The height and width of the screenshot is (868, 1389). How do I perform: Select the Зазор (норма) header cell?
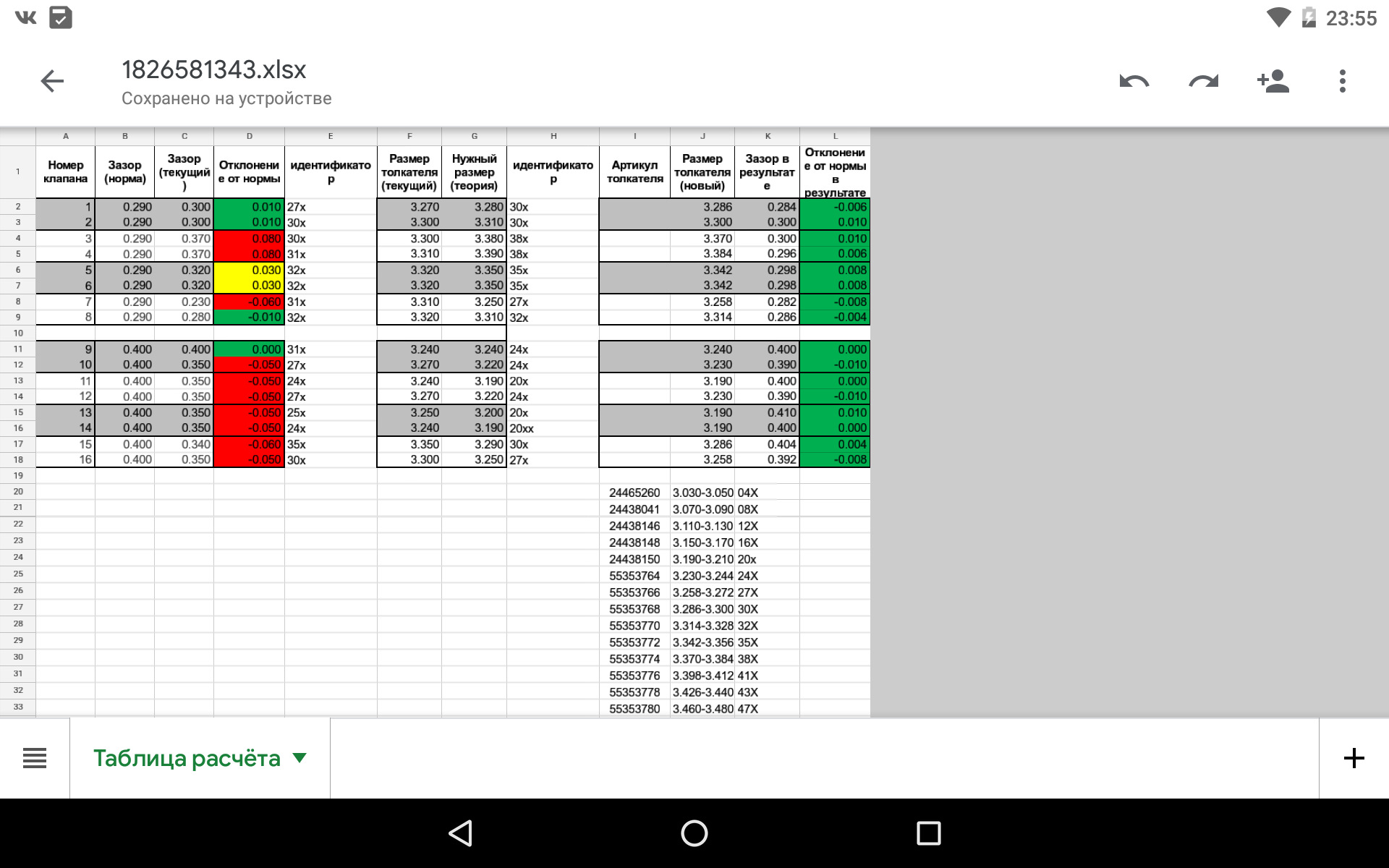[125, 171]
